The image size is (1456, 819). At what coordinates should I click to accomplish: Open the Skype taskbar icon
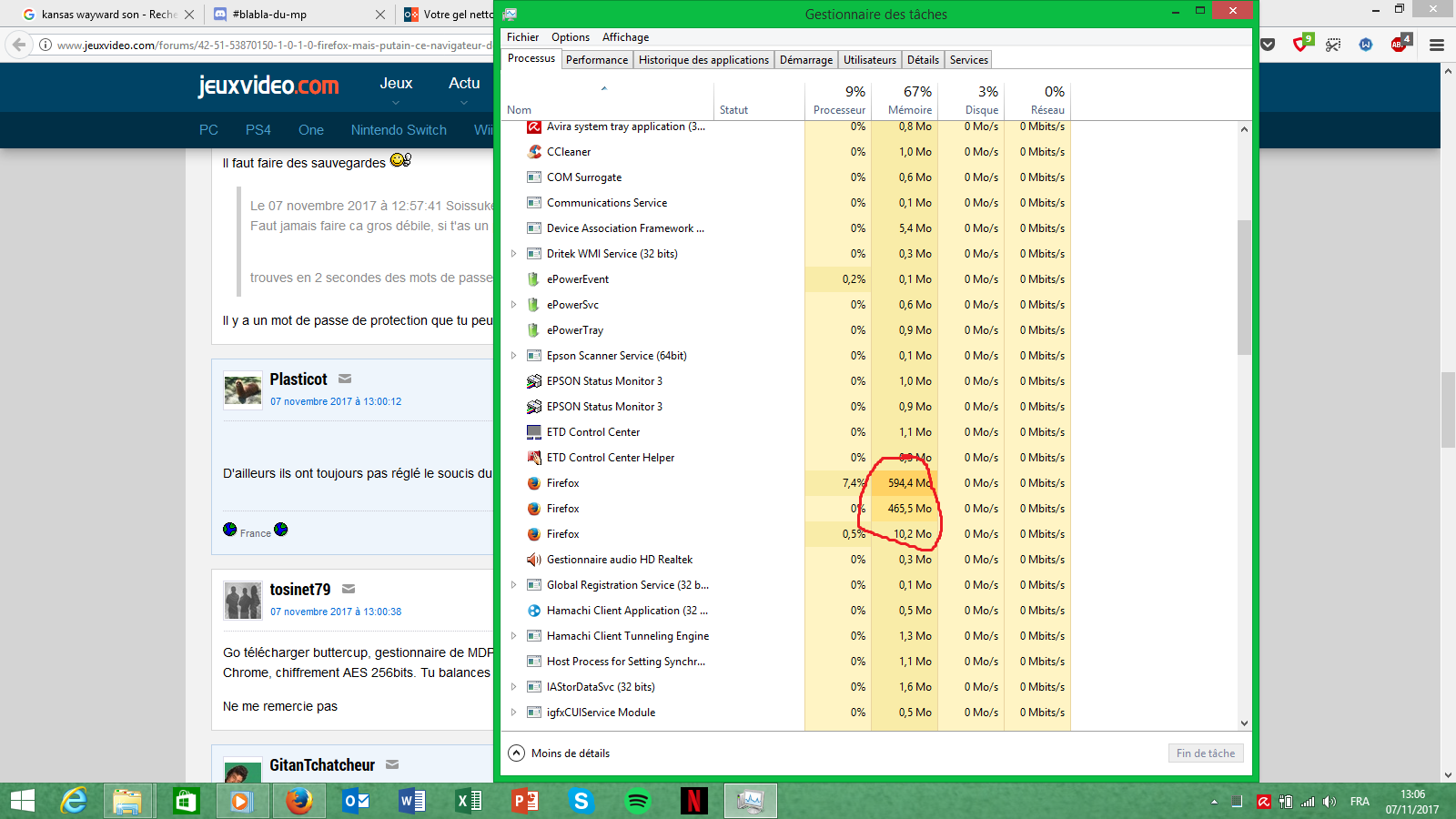(x=581, y=801)
